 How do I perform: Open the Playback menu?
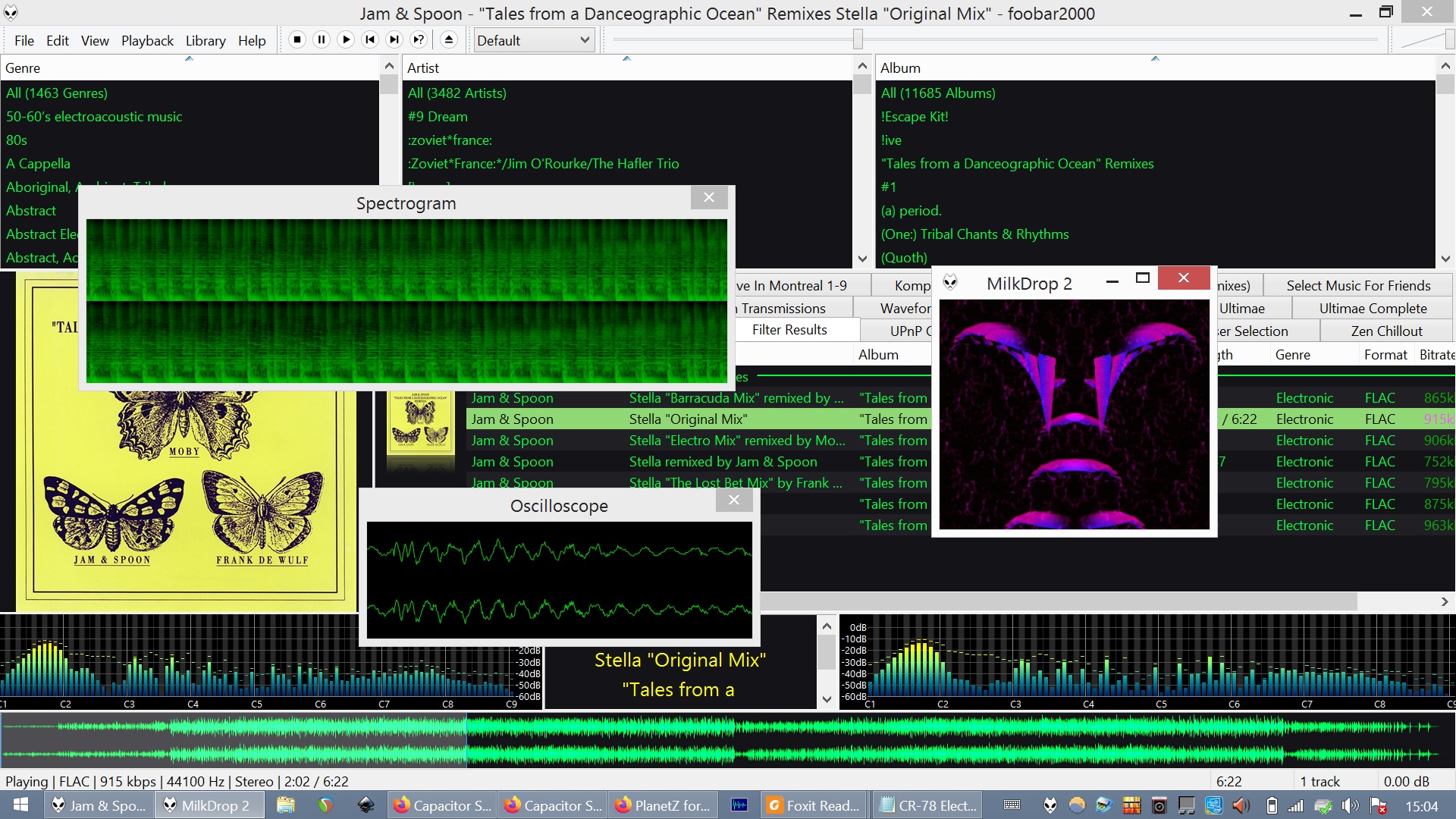[x=147, y=40]
